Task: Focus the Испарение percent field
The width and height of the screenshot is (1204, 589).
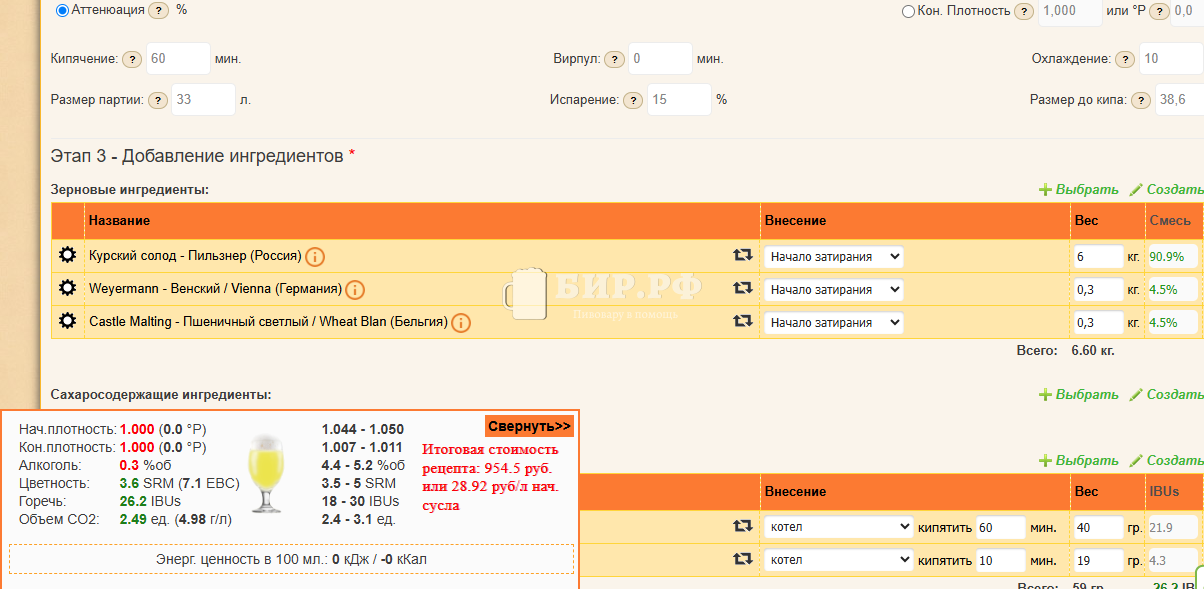Action: [679, 100]
